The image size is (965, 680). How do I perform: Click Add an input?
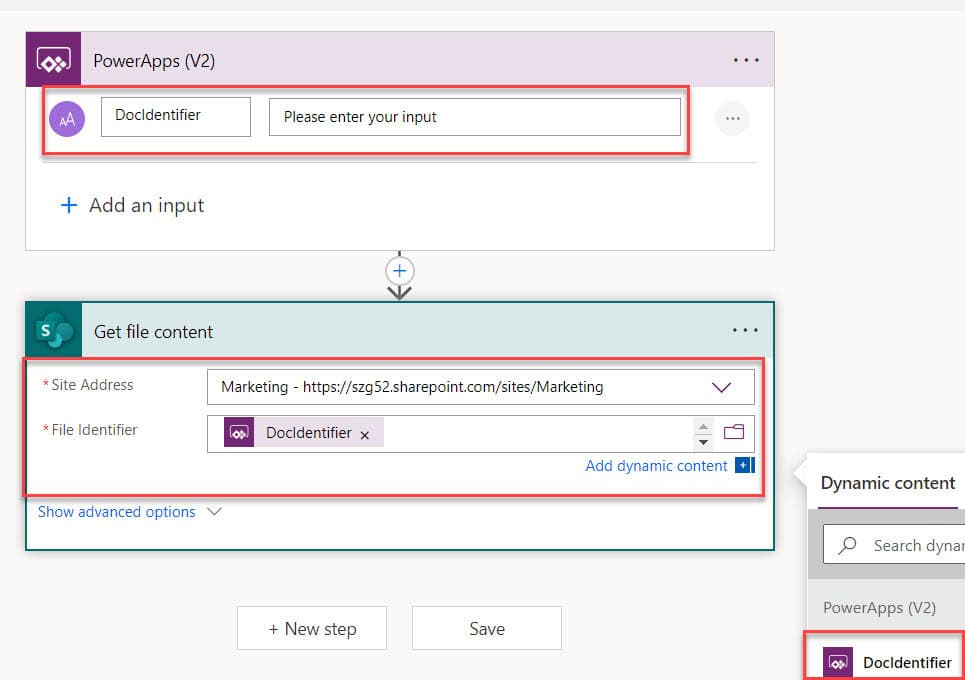click(132, 205)
